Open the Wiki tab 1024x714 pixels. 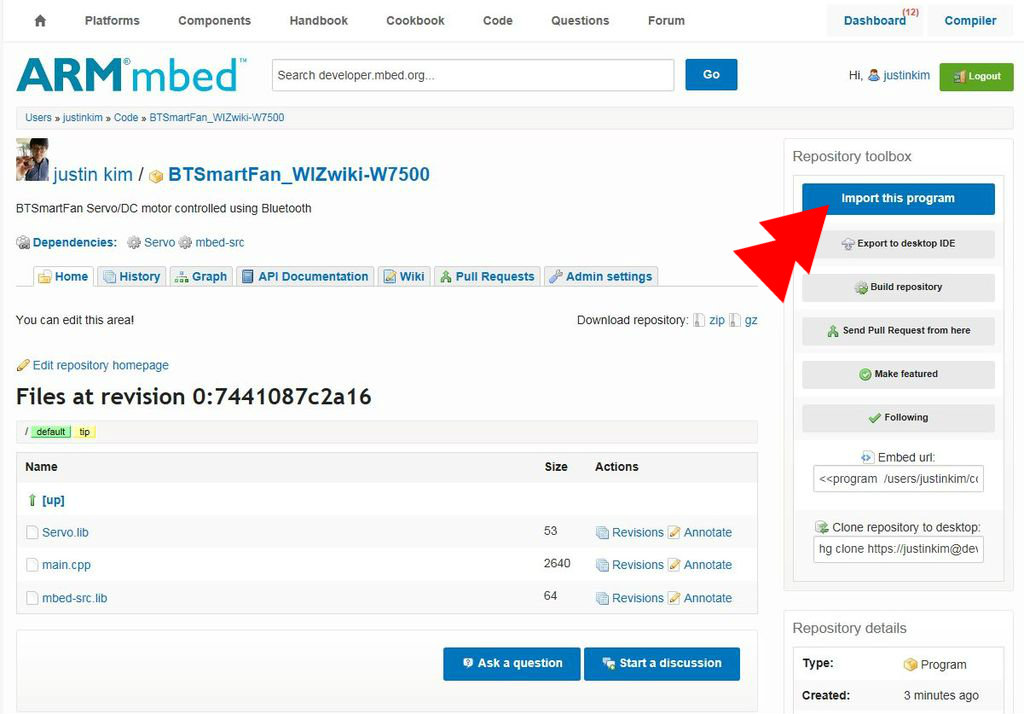click(x=404, y=276)
